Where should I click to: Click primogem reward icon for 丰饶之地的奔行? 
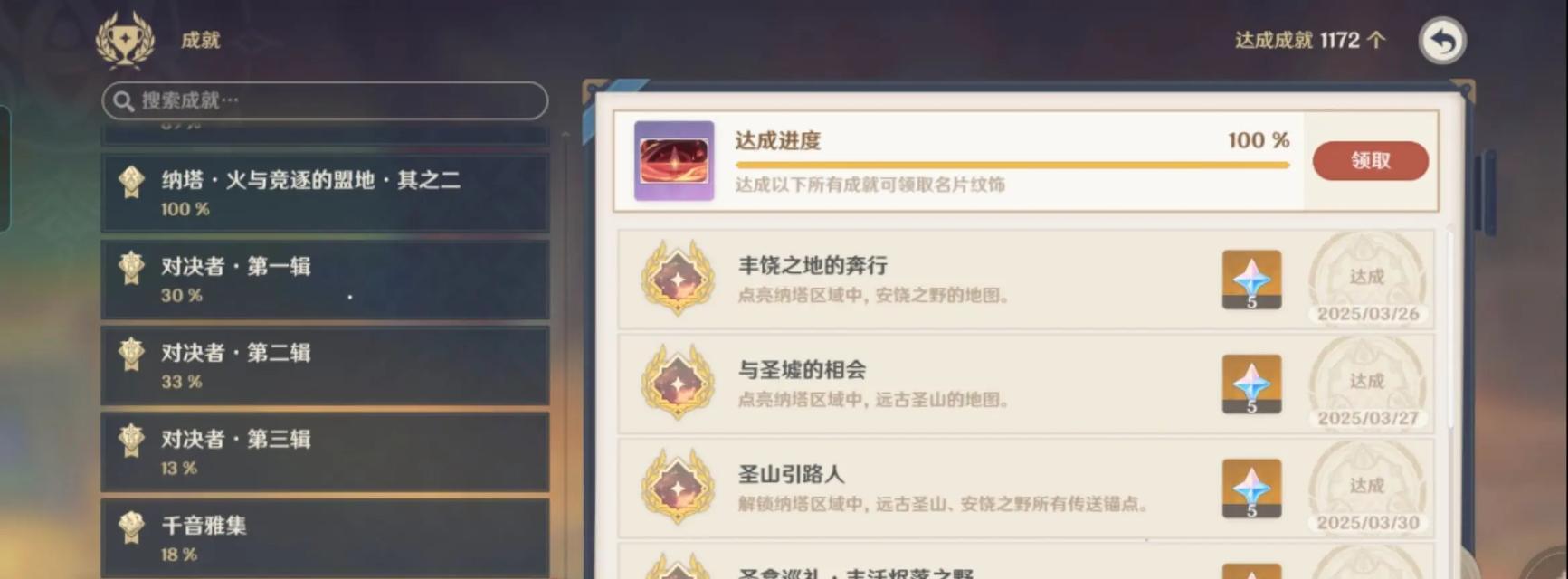point(1251,280)
